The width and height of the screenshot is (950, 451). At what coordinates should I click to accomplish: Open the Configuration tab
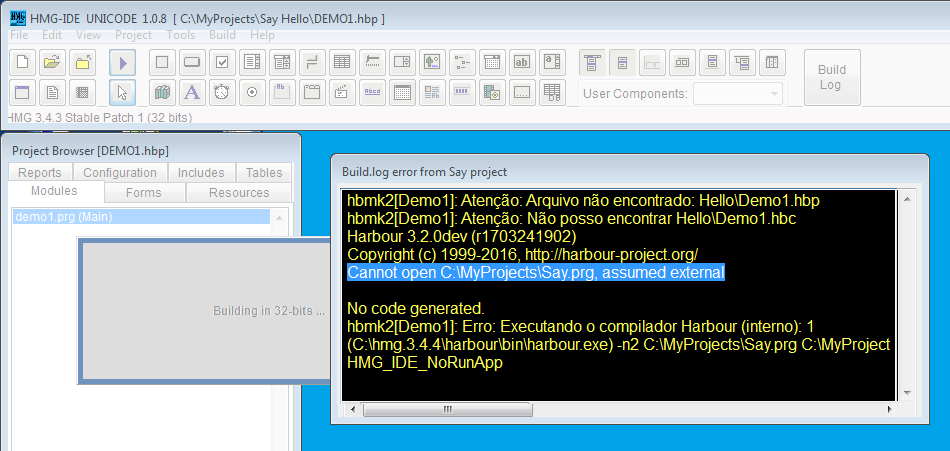pyautogui.click(x=119, y=173)
